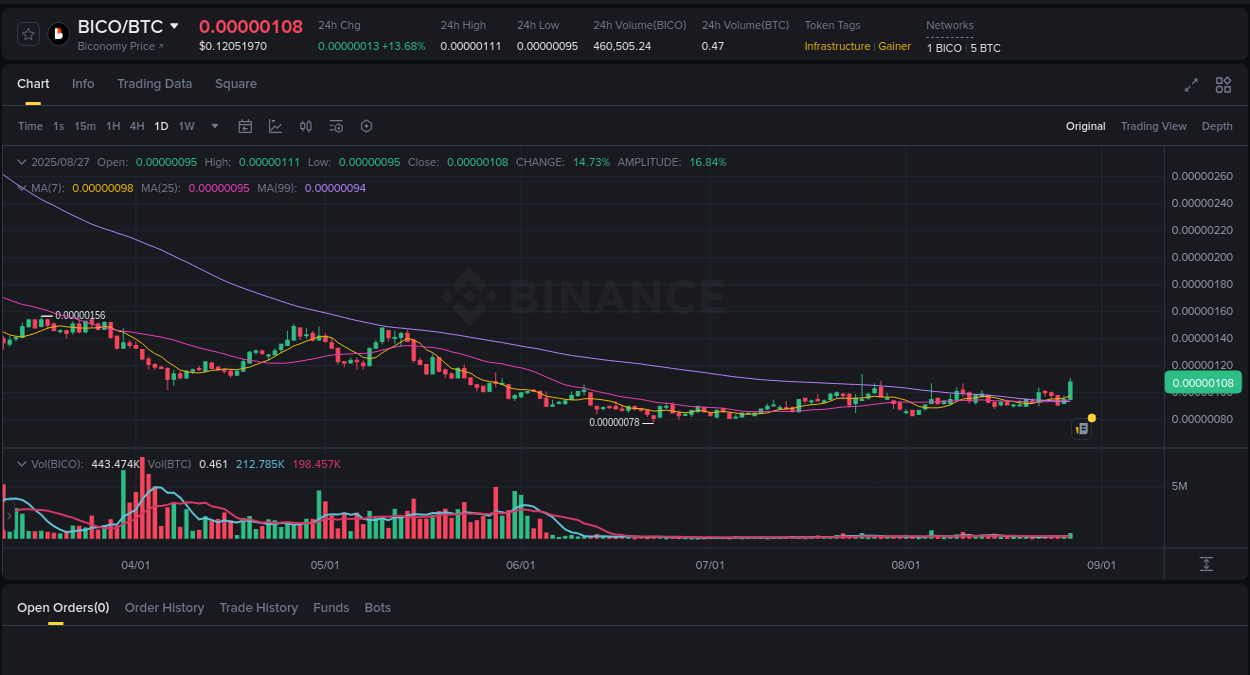
Task: Open the date range calendar picker
Action: tap(245, 126)
